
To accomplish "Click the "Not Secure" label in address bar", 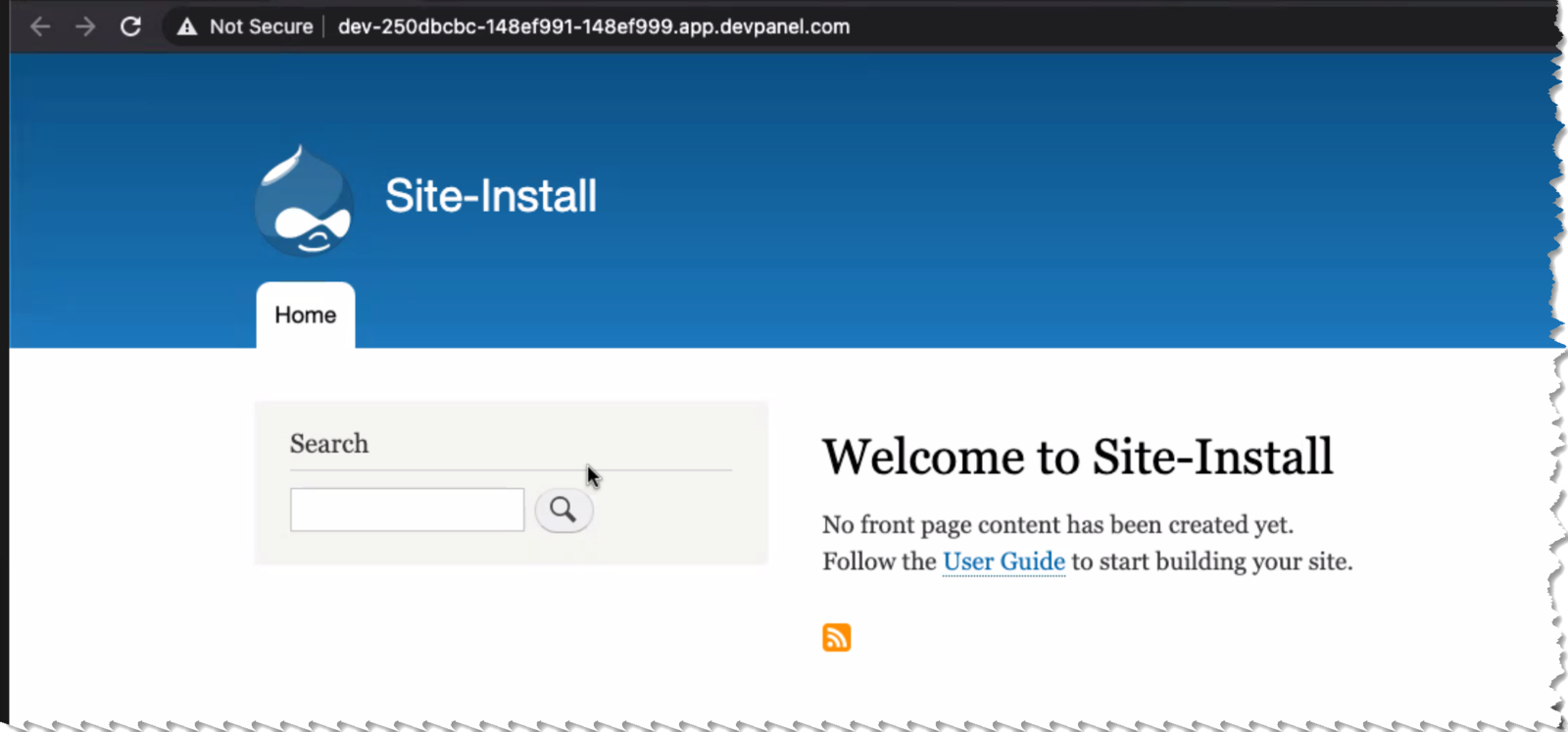I will click(x=261, y=26).
